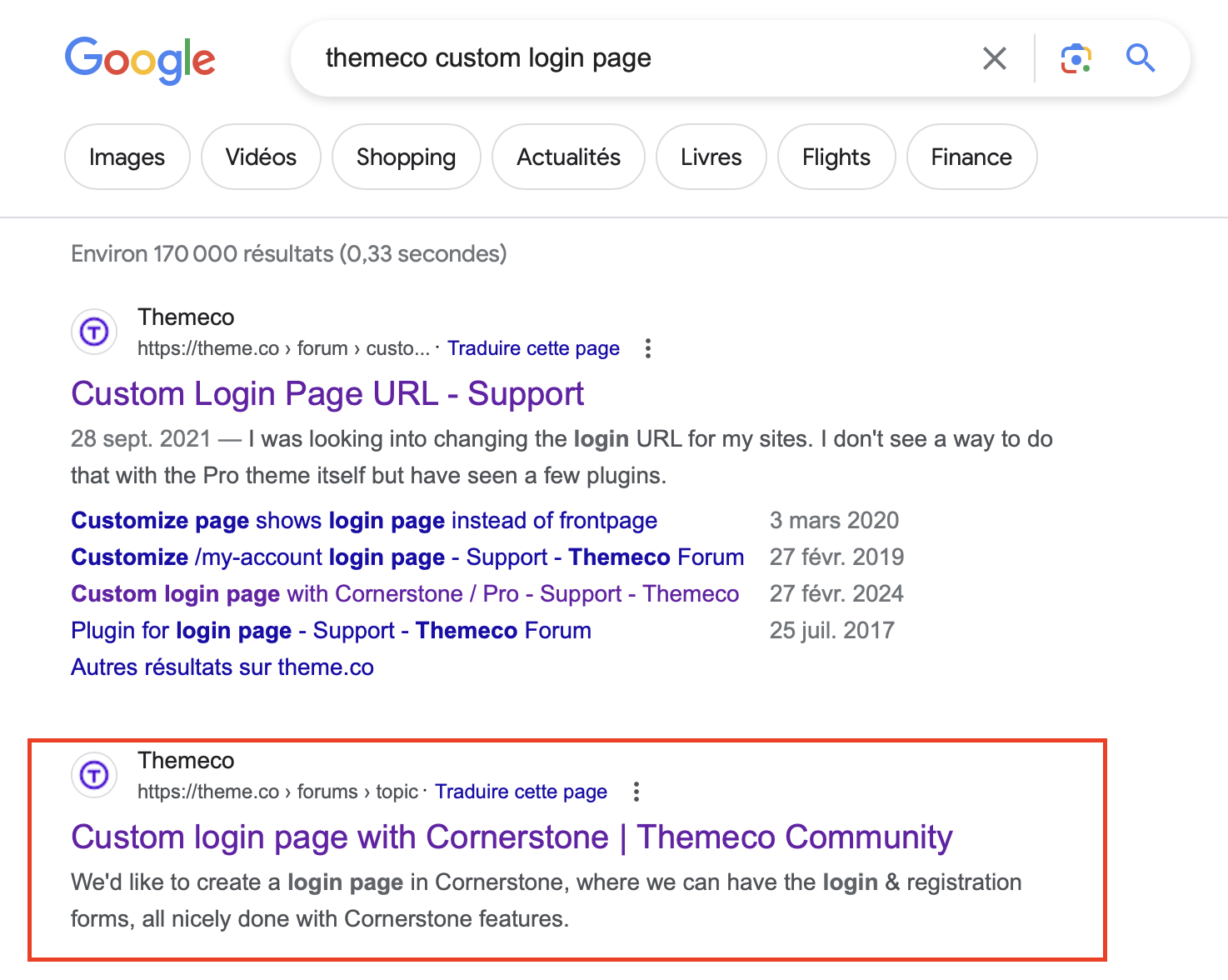
Task: Select the Shopping filter chip
Action: point(406,157)
